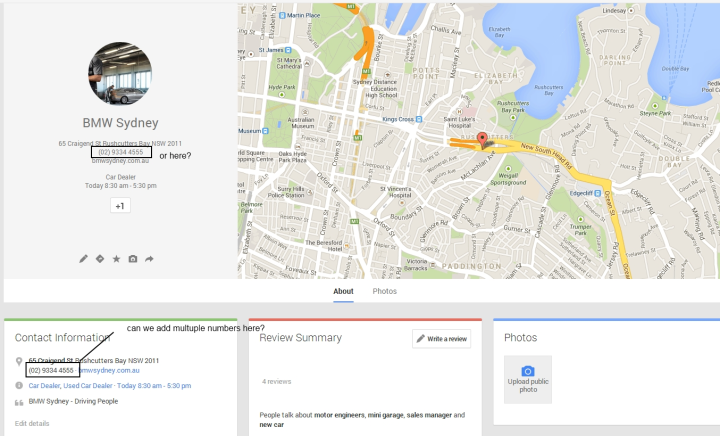The image size is (720, 436).
Task: Click BMW Sydney - Driving People tagline
Action: pyautogui.click(x=73, y=401)
